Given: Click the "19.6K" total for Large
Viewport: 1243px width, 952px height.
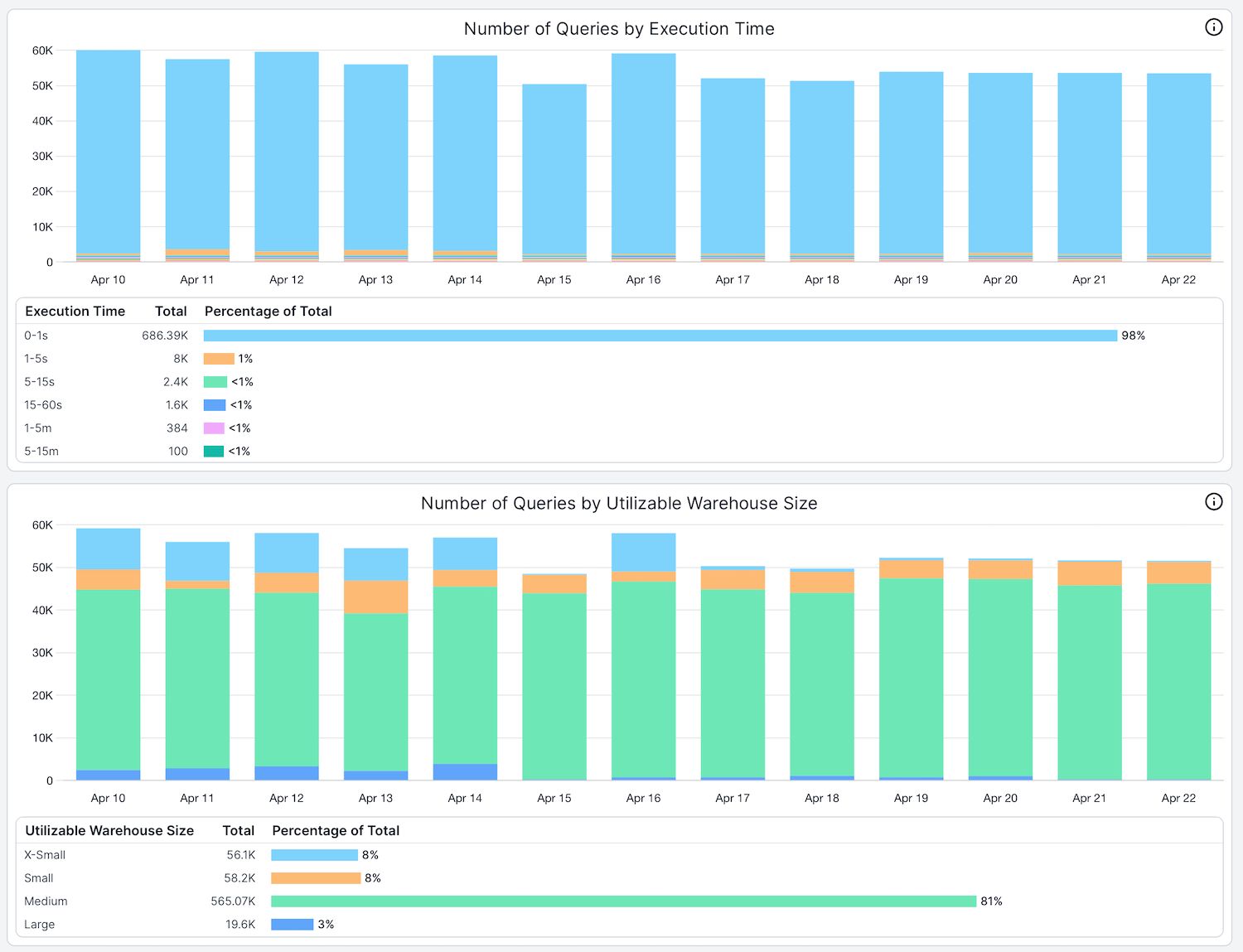Looking at the screenshot, I should [240, 925].
